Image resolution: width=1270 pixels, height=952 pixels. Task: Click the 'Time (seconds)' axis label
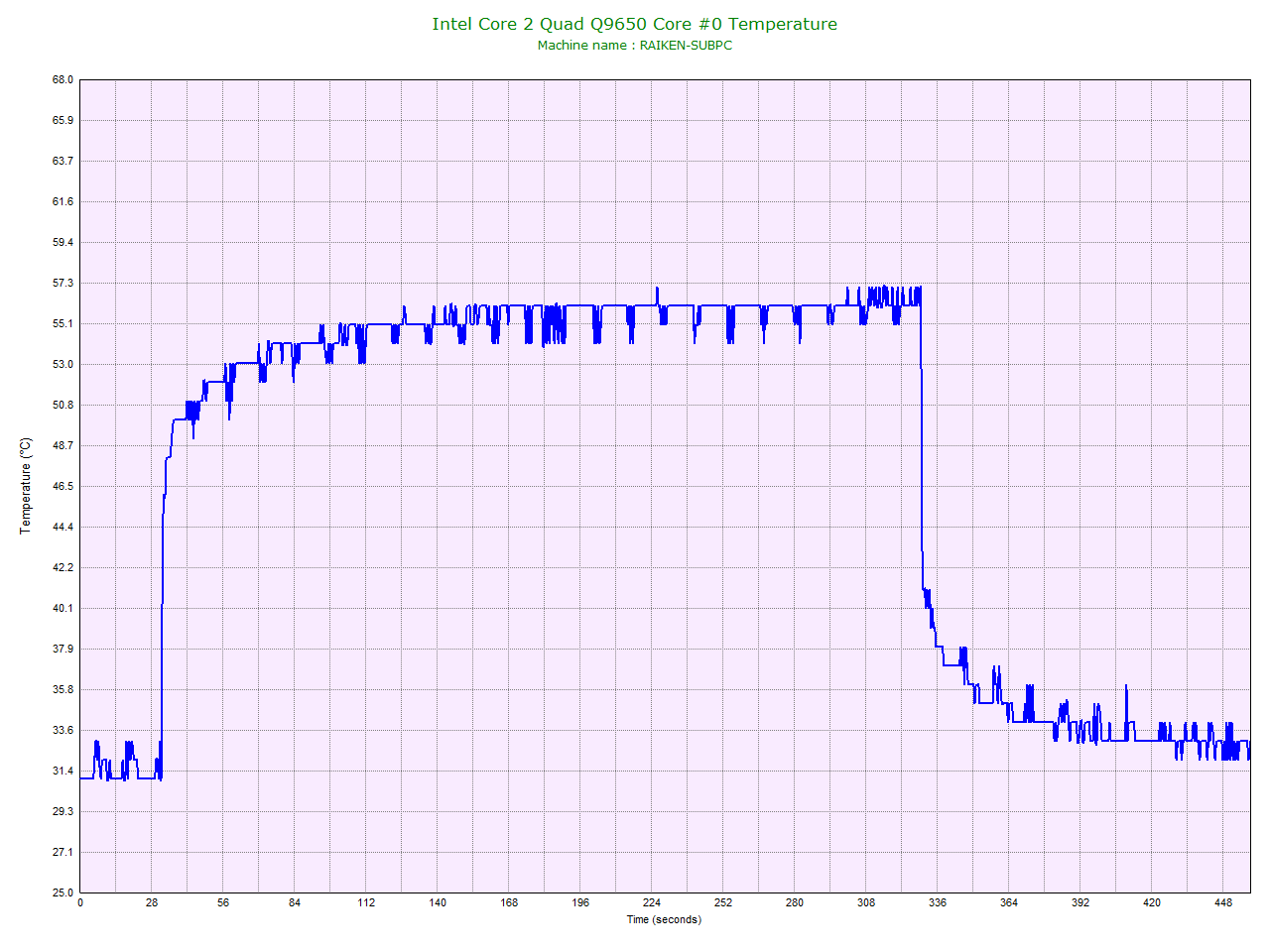pos(664,919)
